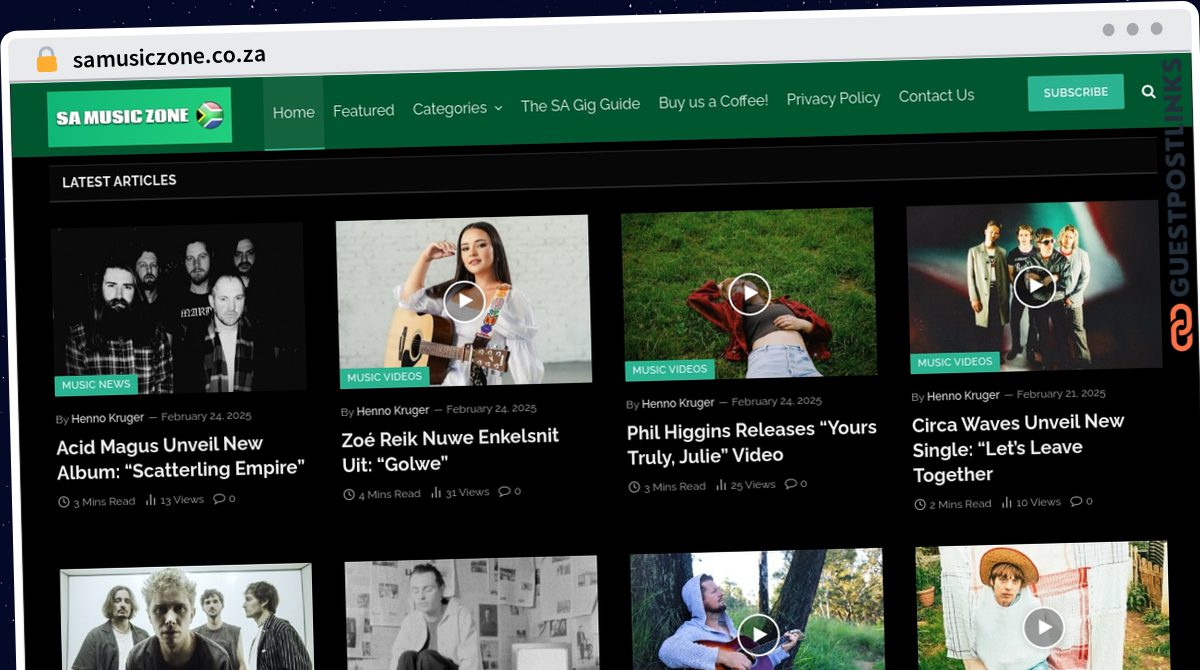Image resolution: width=1200 pixels, height=670 pixels.
Task: Play the Circa Waves video thumbnail
Action: (1035, 285)
